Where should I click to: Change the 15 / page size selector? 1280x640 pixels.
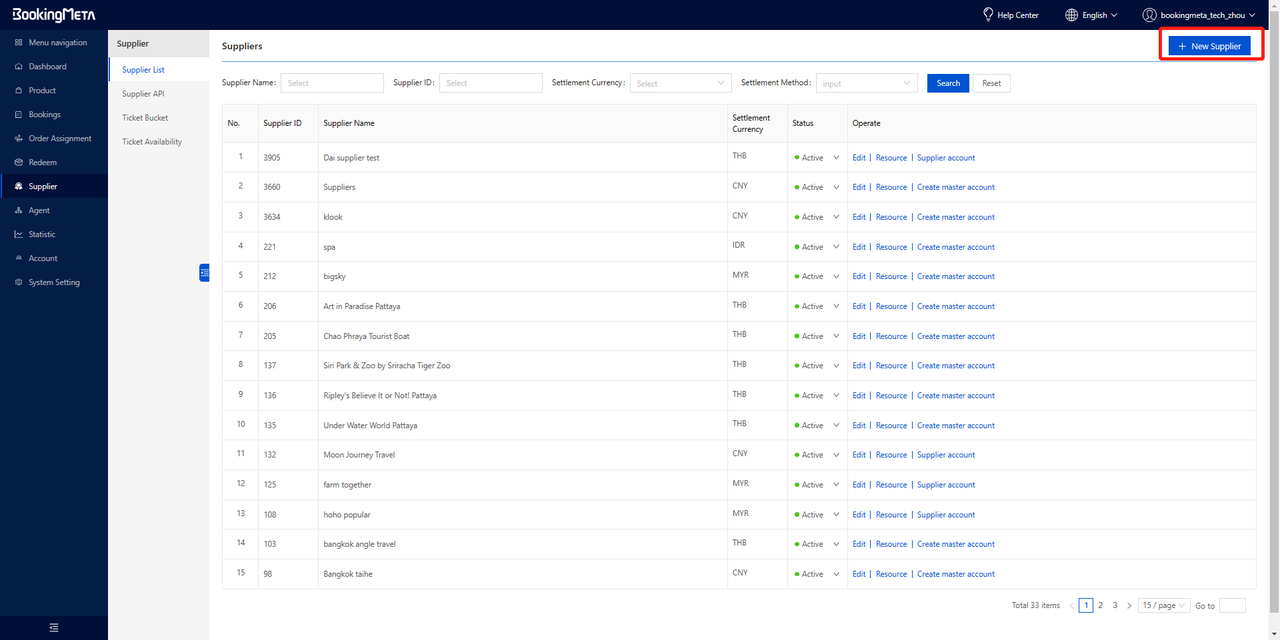[x=1165, y=605]
